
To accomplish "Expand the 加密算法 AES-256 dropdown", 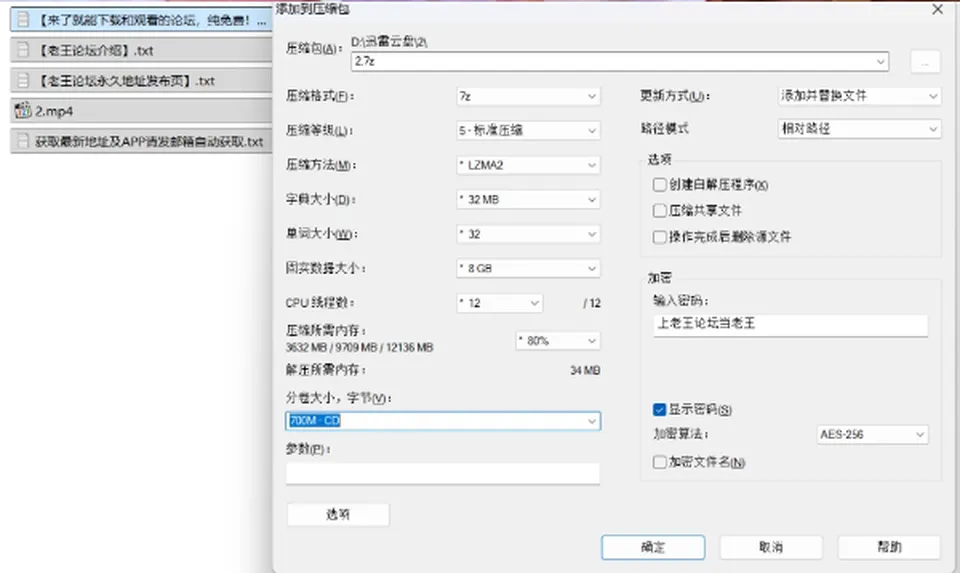I will tap(872, 435).
